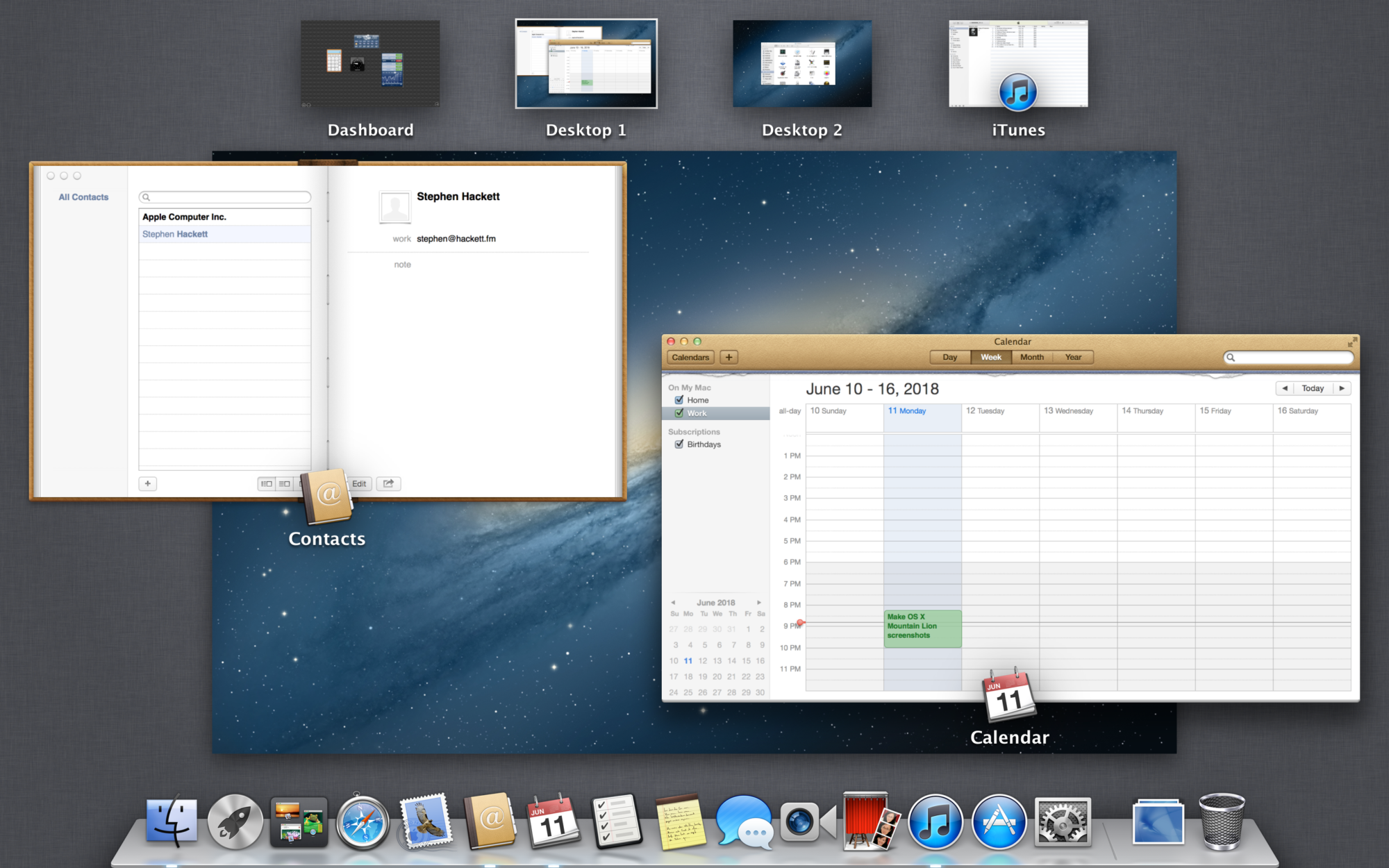Viewport: 1389px width, 868px height.
Task: Go to next week using right arrow
Action: 1342,388
